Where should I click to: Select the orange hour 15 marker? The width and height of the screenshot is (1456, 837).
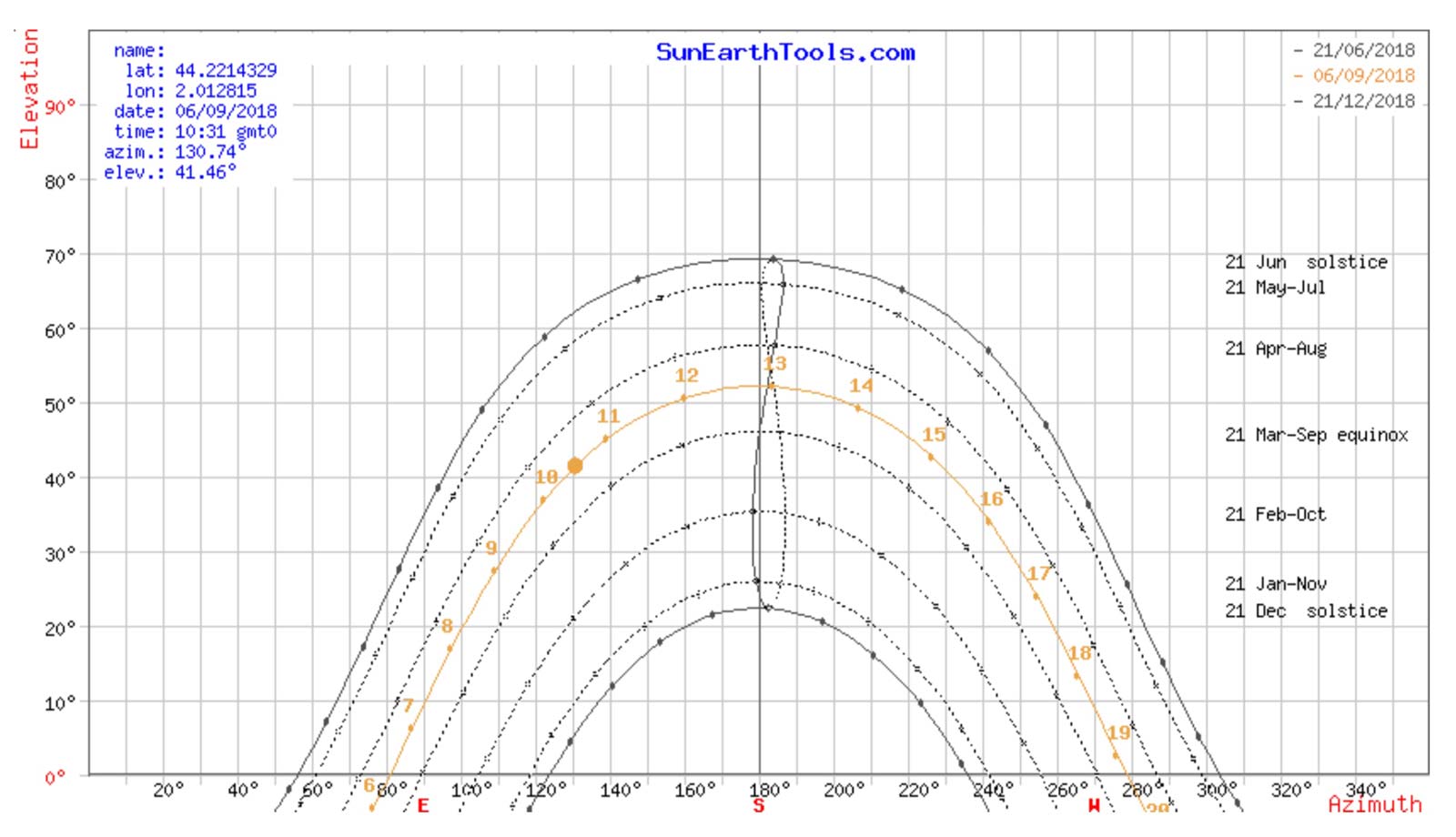pyautogui.click(x=934, y=435)
